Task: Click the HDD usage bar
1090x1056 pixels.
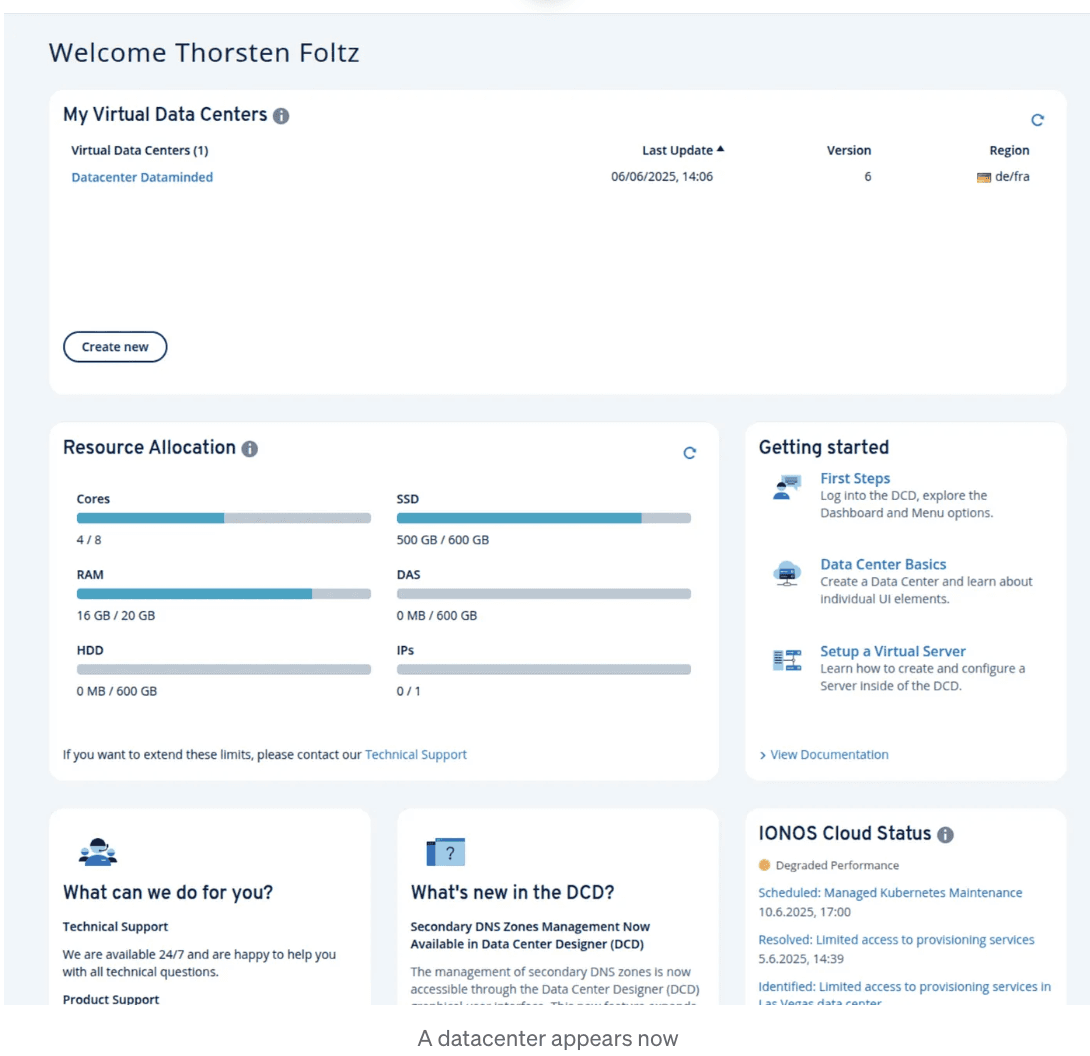Action: pos(224,669)
